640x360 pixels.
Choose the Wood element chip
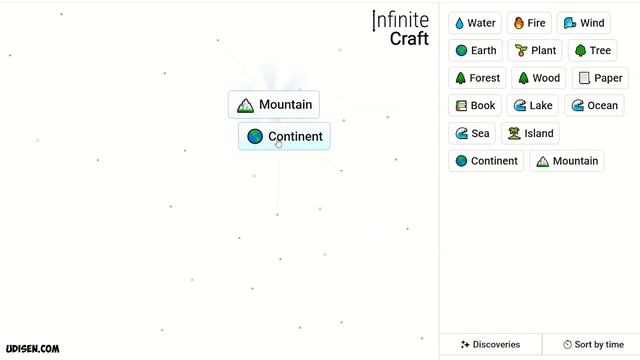(x=538, y=78)
